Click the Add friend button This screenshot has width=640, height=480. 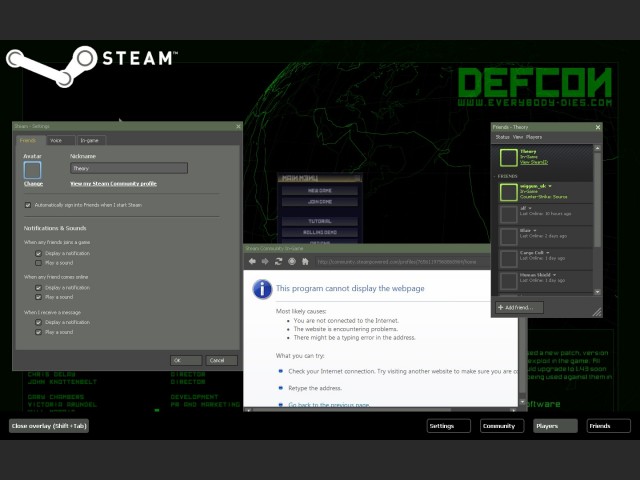[519, 307]
